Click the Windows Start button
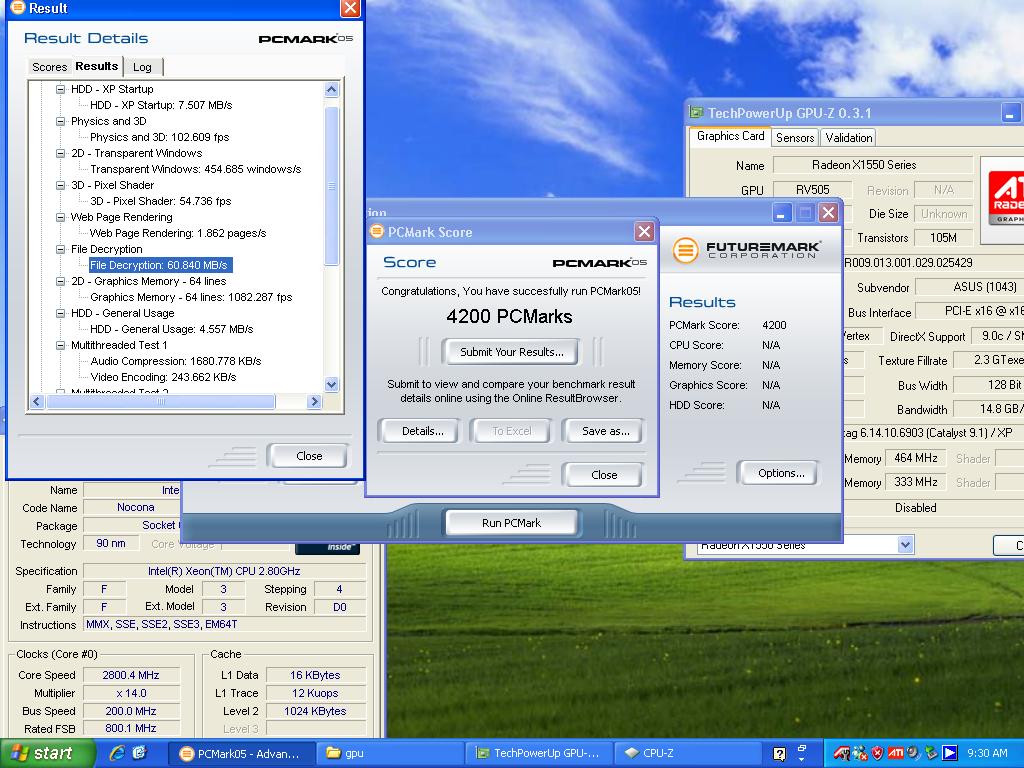 pyautogui.click(x=47, y=754)
